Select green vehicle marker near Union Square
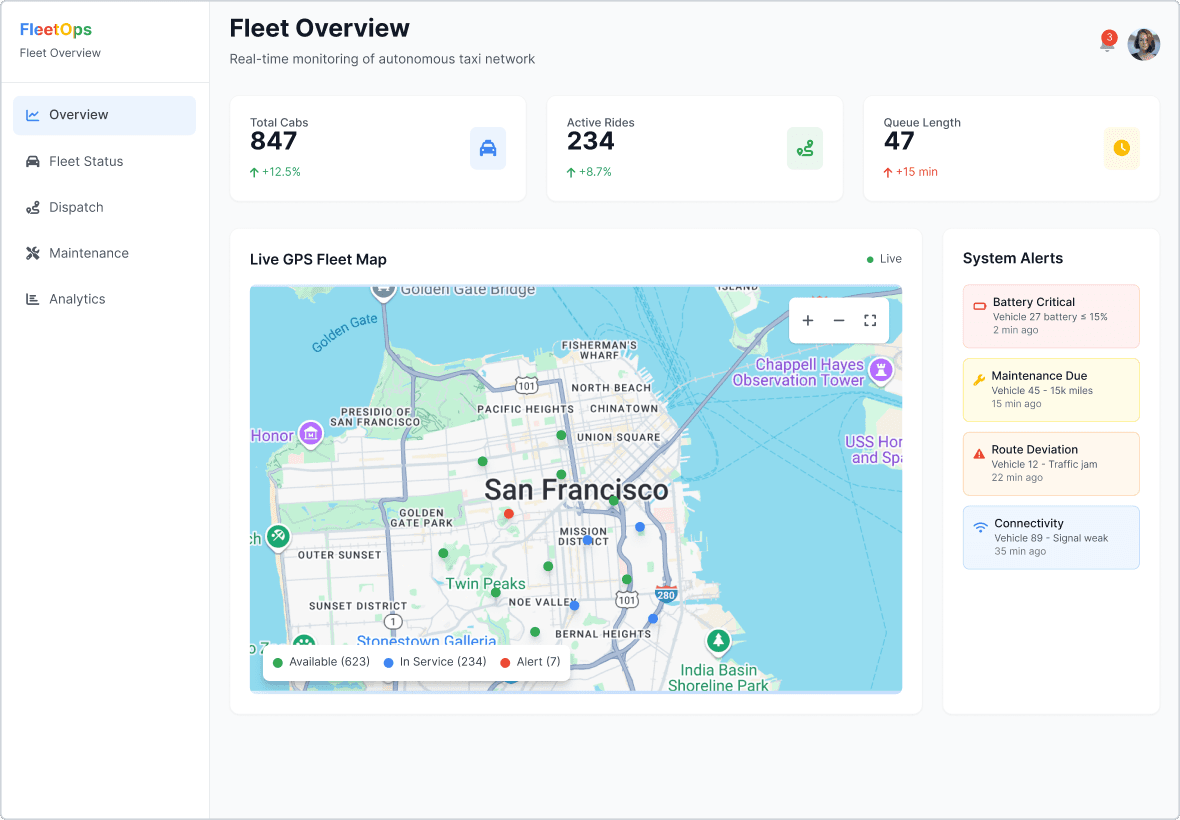 point(561,436)
